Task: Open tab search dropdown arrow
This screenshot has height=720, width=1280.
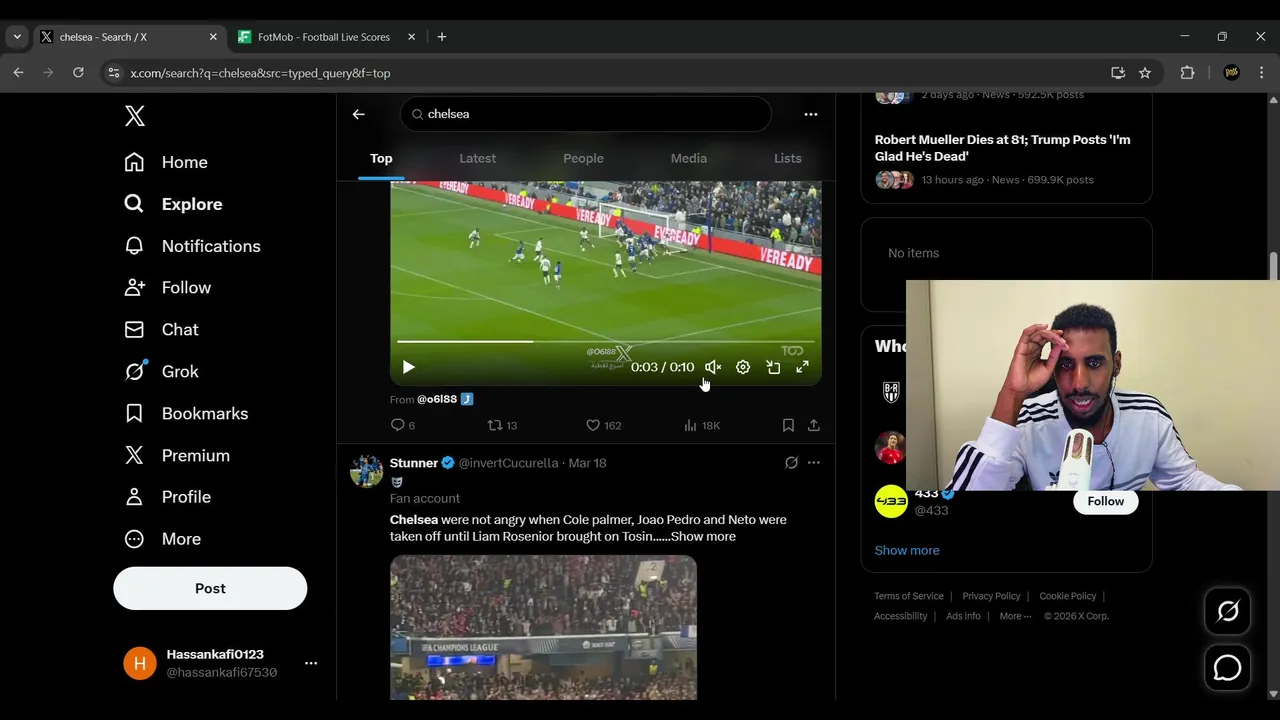Action: click(x=17, y=37)
